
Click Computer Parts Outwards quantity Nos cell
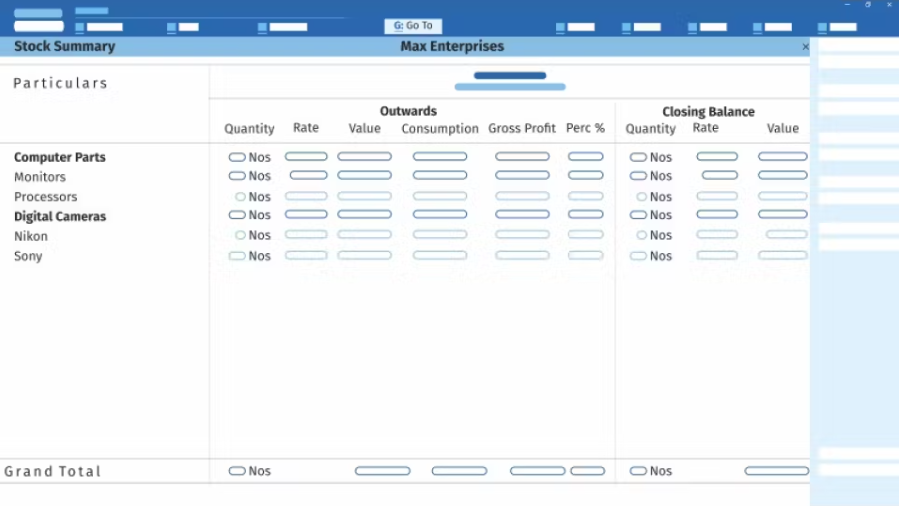249,157
